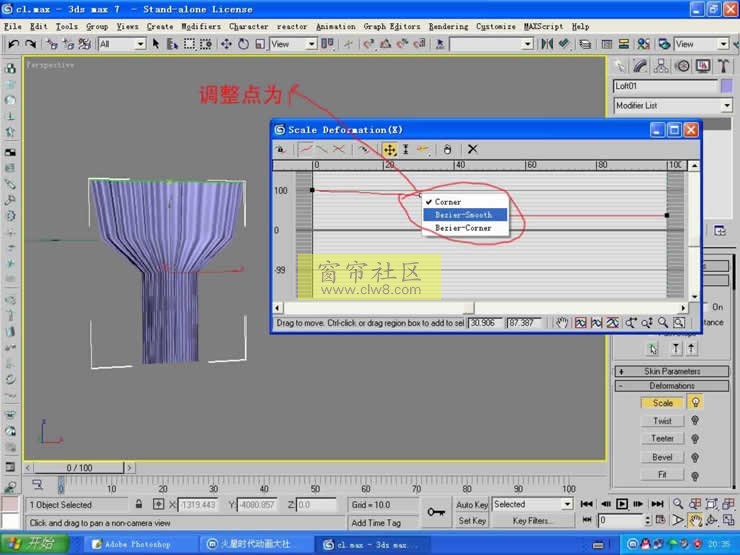Activate Select and Move tool
Viewport: 740px width, 555px height.
(x=226, y=44)
